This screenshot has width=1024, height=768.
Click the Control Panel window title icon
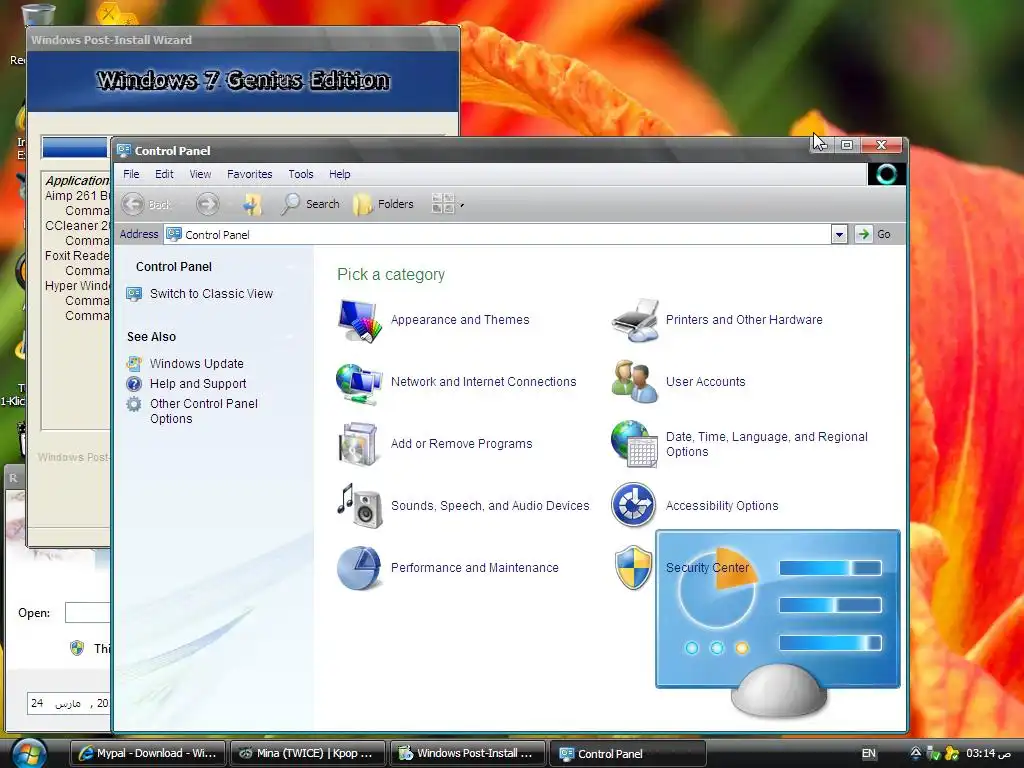coord(123,151)
